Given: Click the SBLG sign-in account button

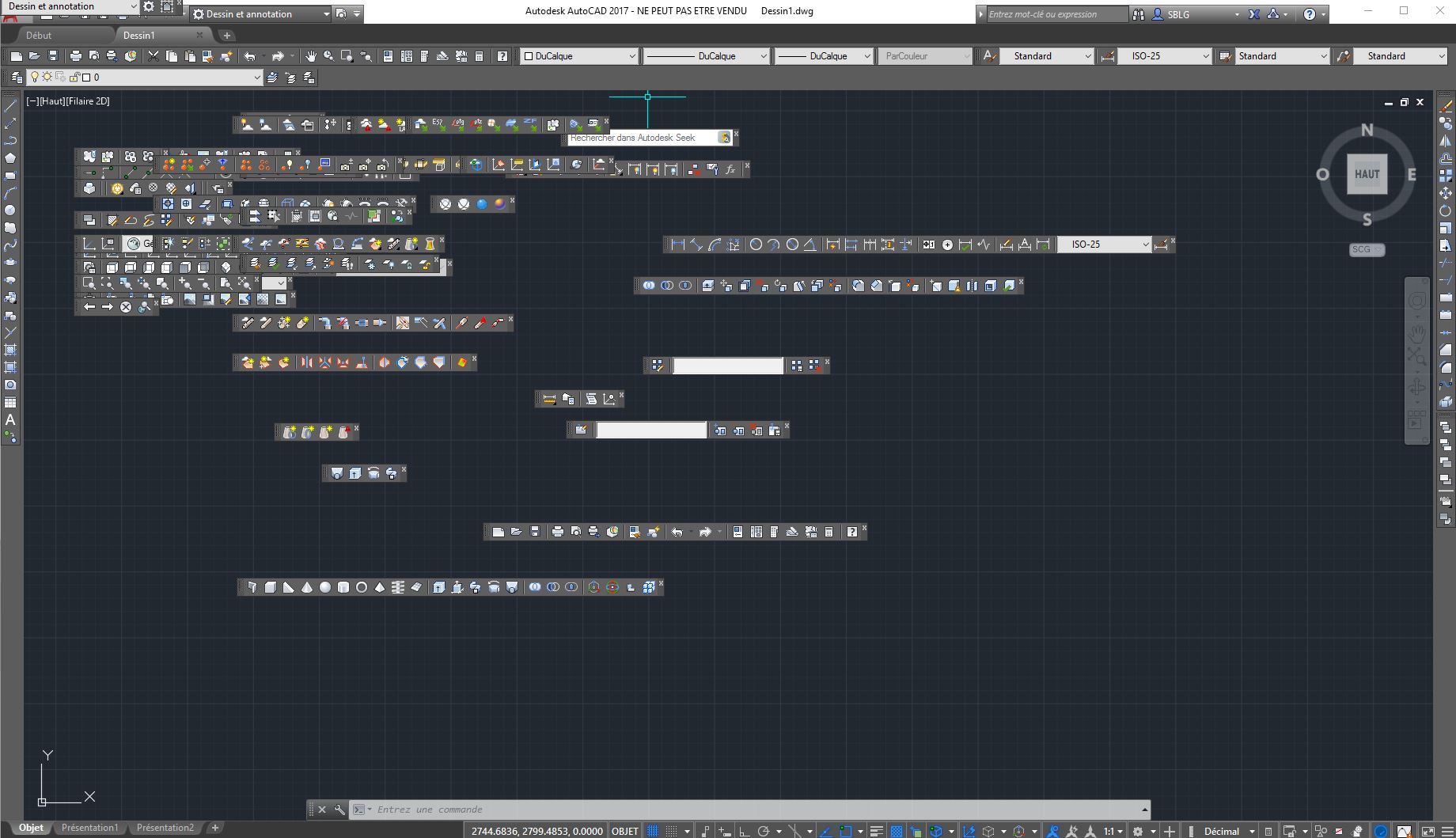Looking at the screenshot, I should click(1193, 14).
